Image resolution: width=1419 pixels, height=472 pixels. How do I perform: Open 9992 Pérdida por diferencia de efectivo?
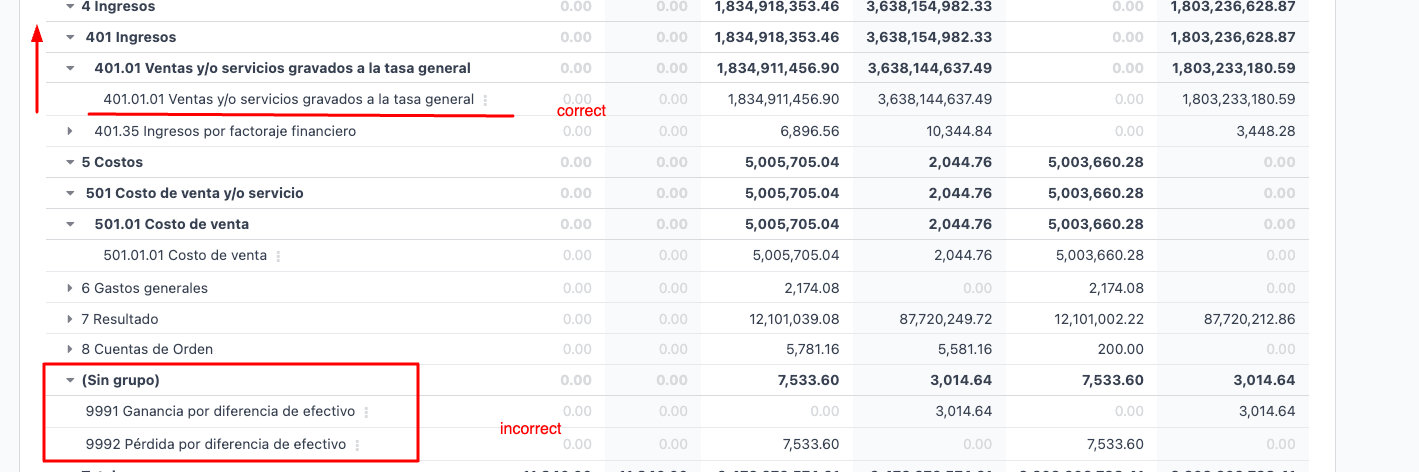click(x=216, y=444)
